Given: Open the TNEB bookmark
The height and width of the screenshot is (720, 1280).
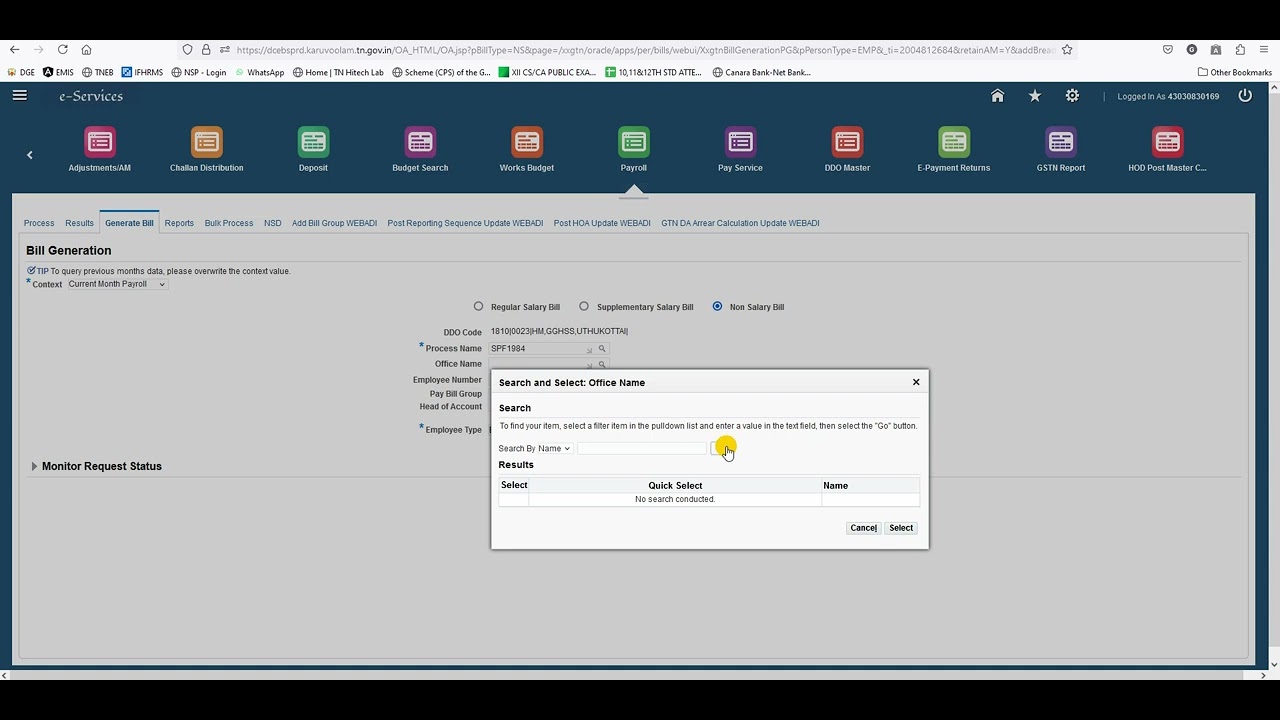Looking at the screenshot, I should coord(98,72).
